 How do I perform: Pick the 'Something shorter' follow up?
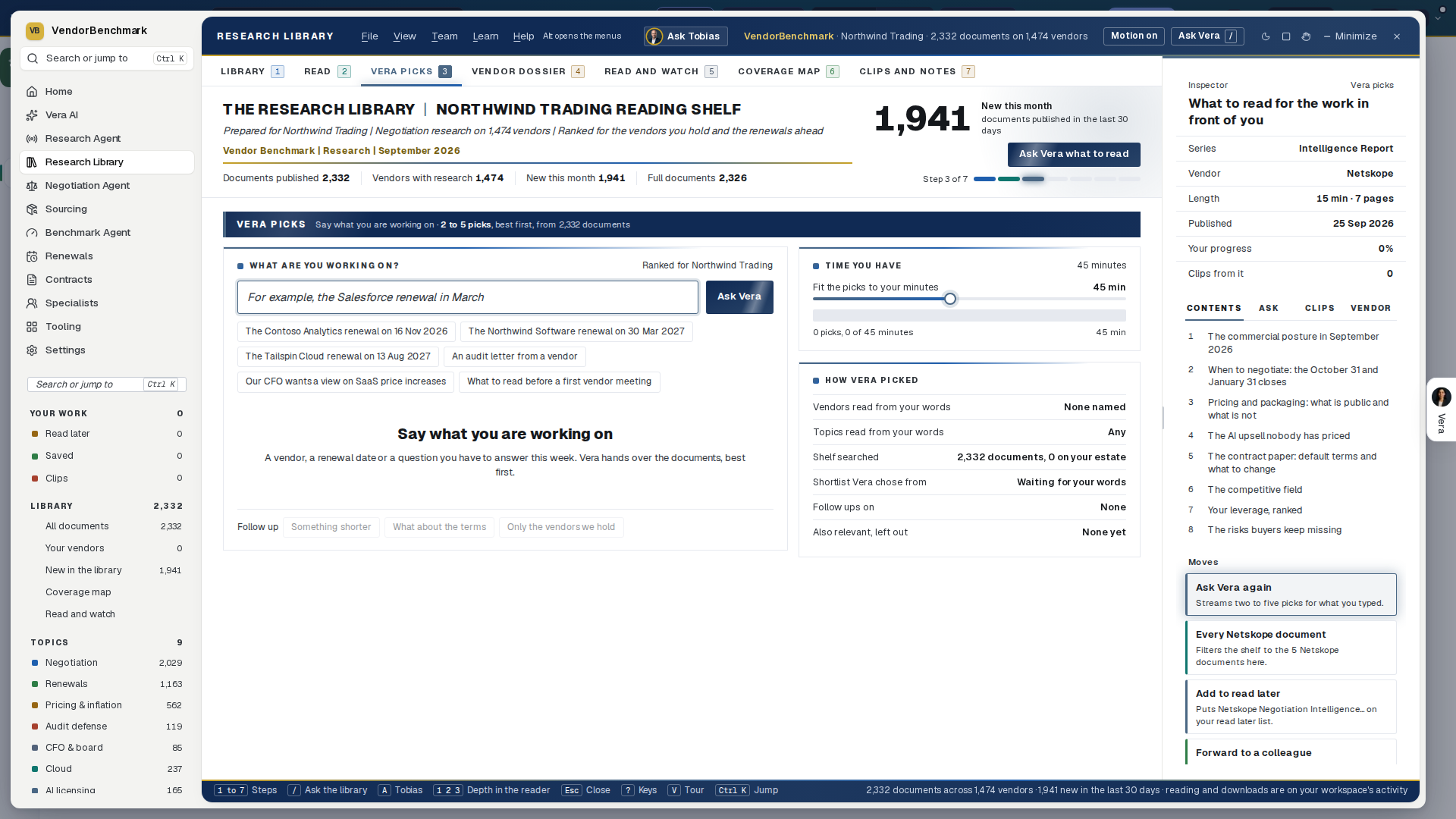331,527
